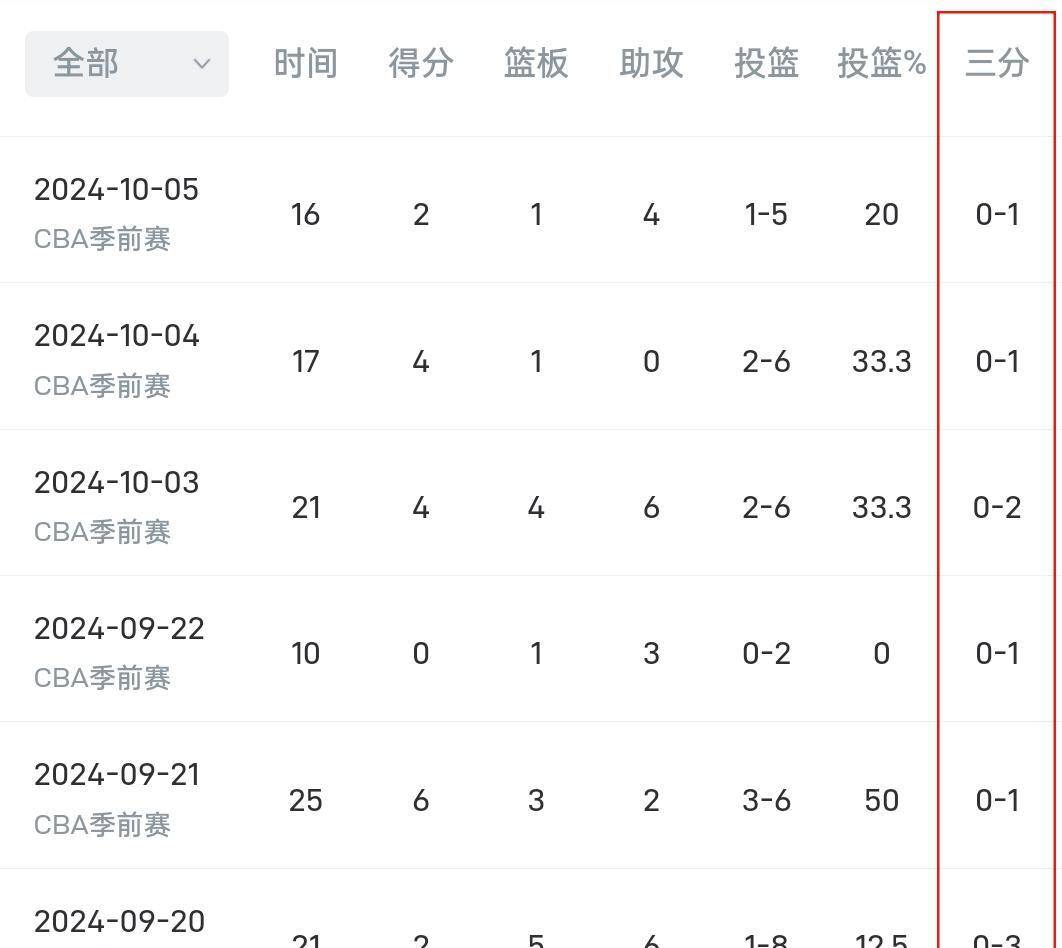Open the 2024-10-04 game date
The height and width of the screenshot is (948, 1062).
116,336
